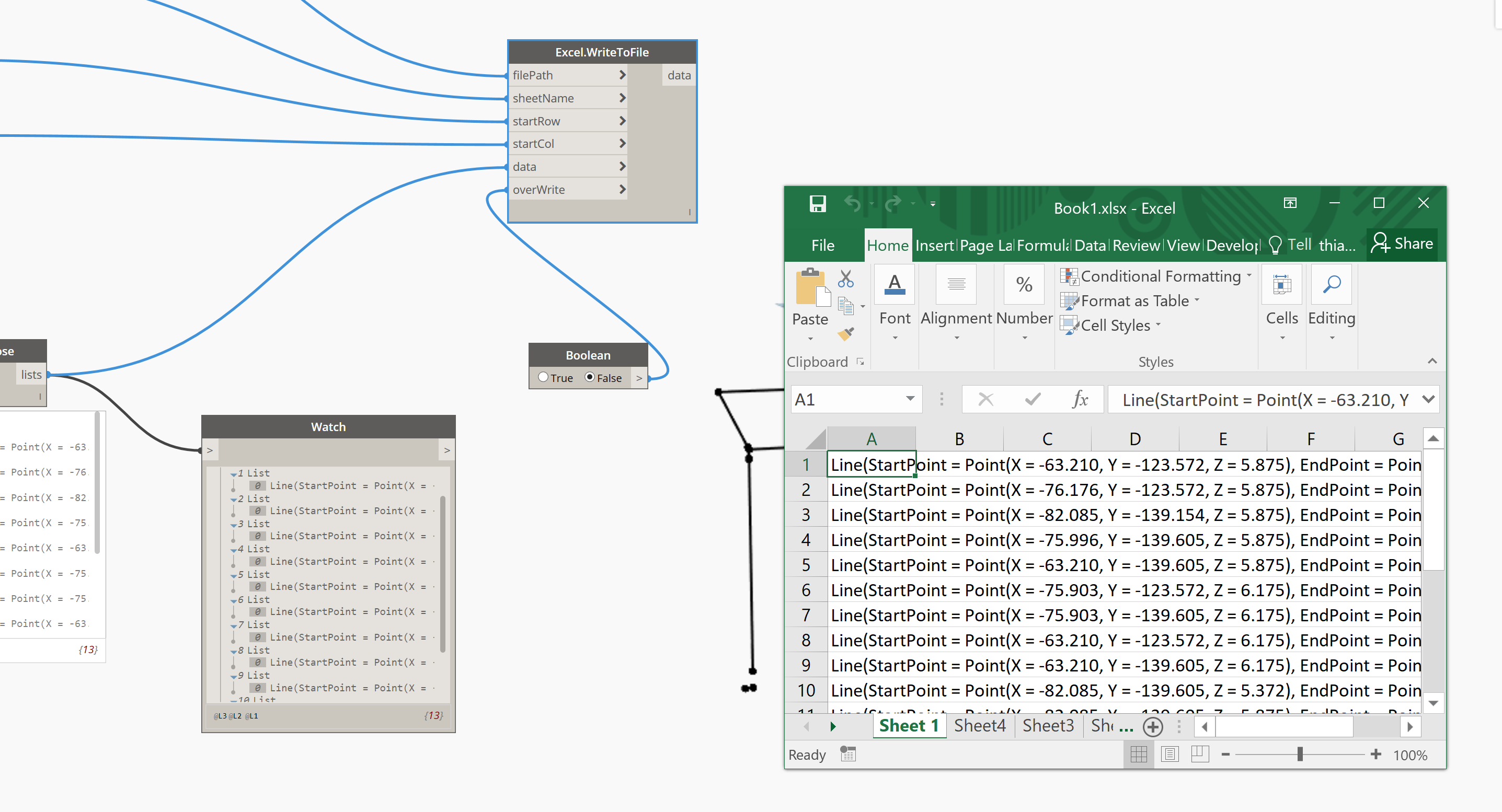Select False in Boolean node

click(x=590, y=377)
